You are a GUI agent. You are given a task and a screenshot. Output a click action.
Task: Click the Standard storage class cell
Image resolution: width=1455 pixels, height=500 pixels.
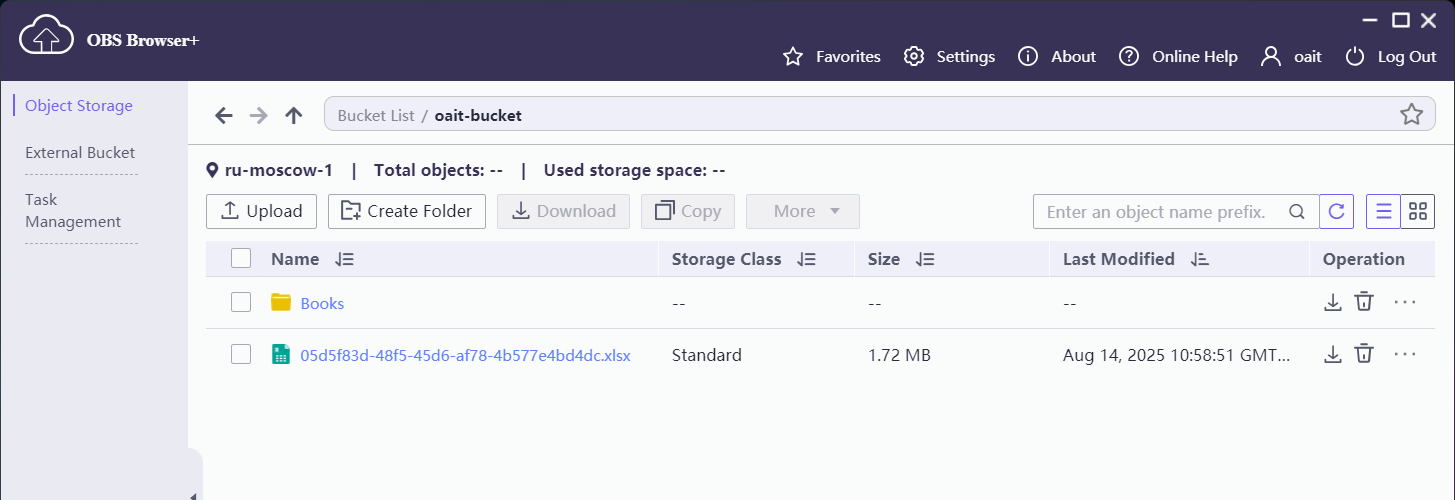tap(707, 355)
